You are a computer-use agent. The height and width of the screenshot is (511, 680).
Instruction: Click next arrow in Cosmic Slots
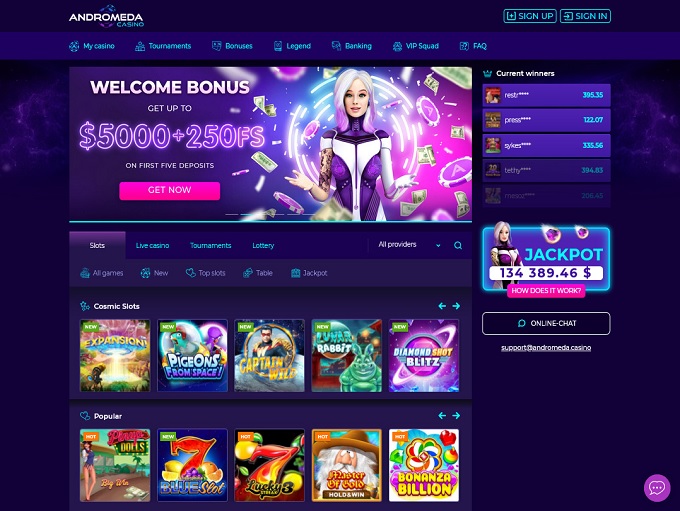click(x=456, y=306)
